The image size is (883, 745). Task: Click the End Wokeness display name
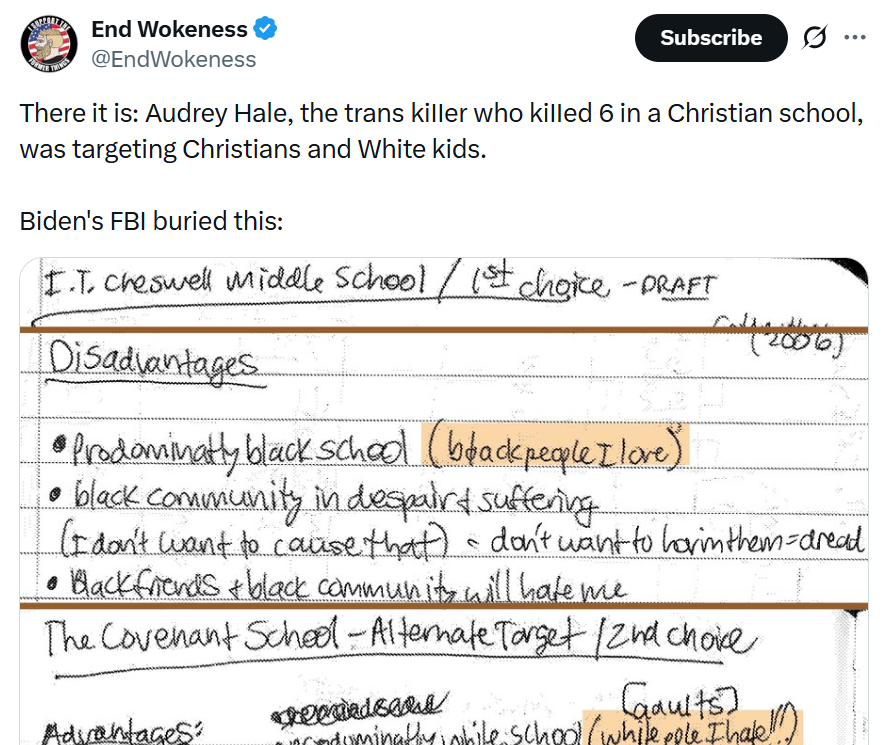click(170, 31)
